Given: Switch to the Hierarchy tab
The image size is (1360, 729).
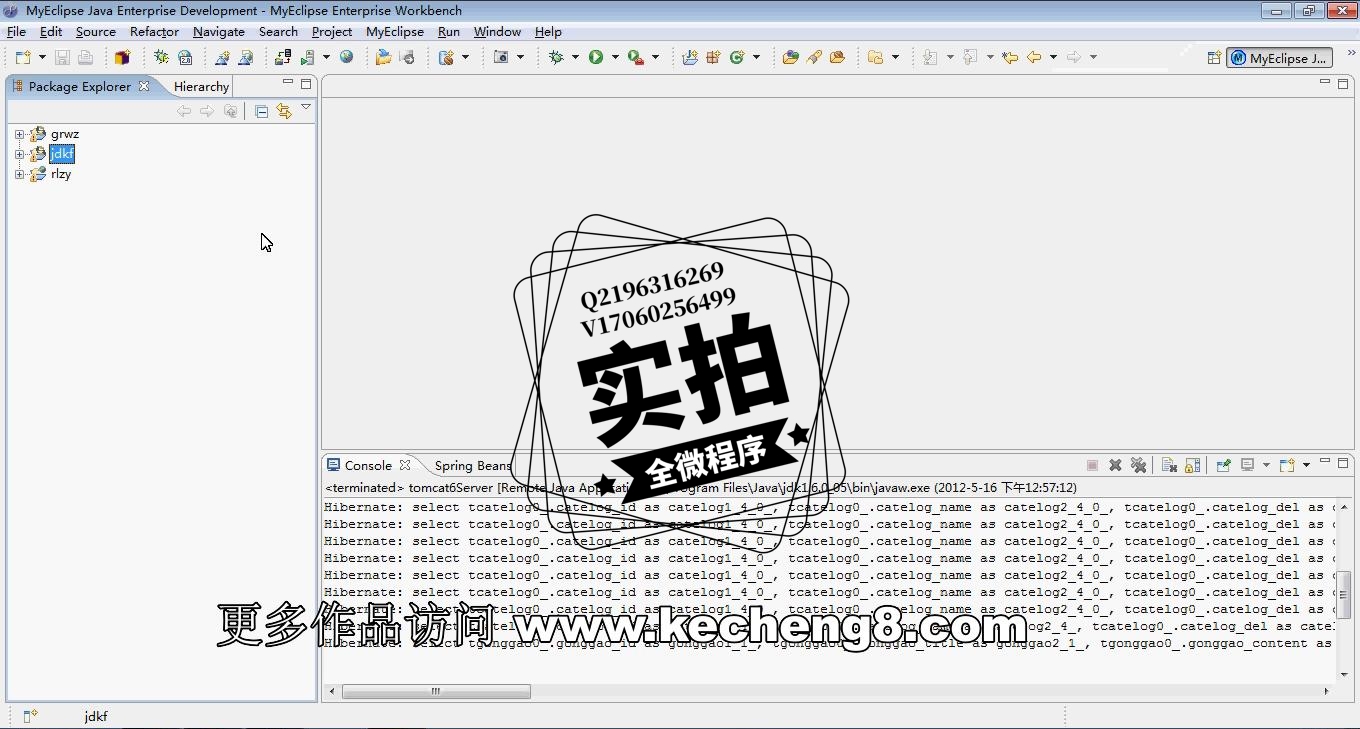Looking at the screenshot, I should 201,86.
